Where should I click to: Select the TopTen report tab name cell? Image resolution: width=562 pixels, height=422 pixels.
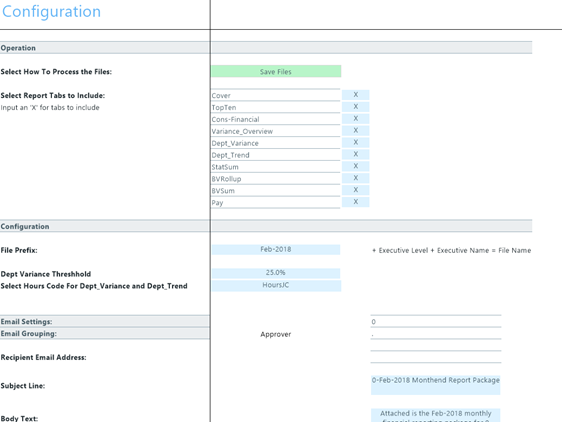(x=276, y=107)
